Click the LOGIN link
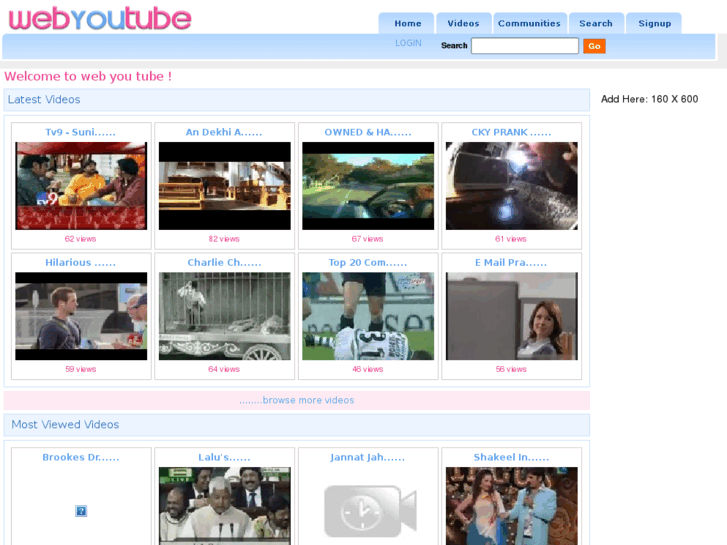This screenshot has height=545, width=727. (408, 43)
